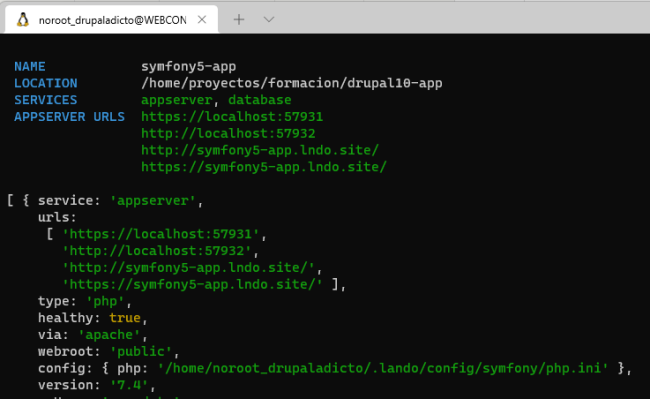Click the service: 'appserver' line
650x399 pixels.
click(120, 201)
